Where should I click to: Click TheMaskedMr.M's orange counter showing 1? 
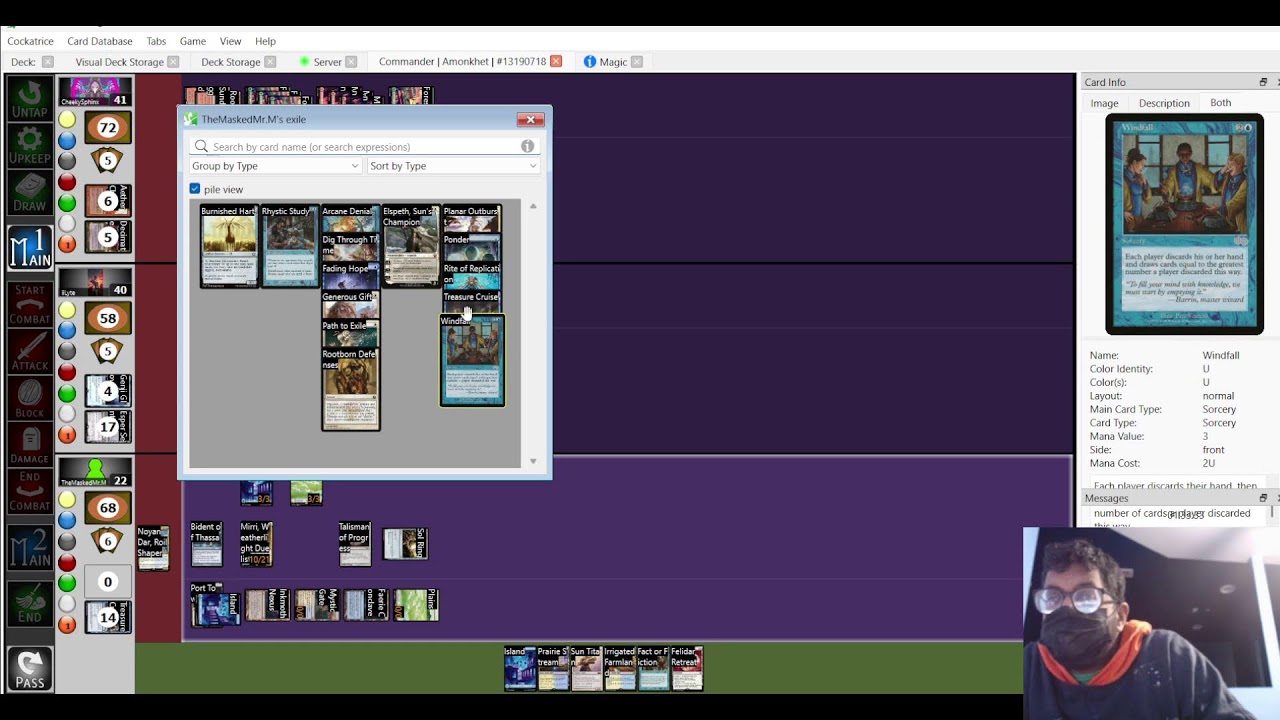pyautogui.click(x=67, y=625)
